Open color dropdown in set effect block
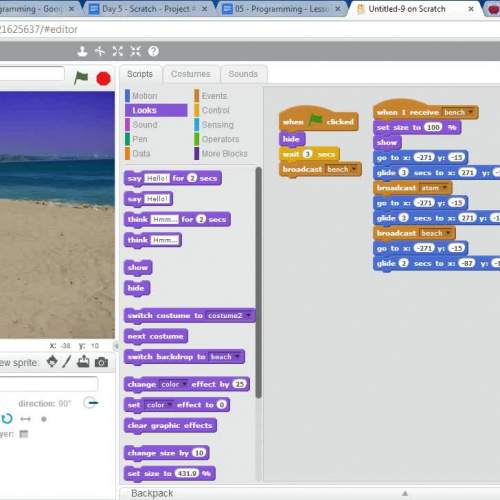The width and height of the screenshot is (500, 500). pyautogui.click(x=170, y=405)
